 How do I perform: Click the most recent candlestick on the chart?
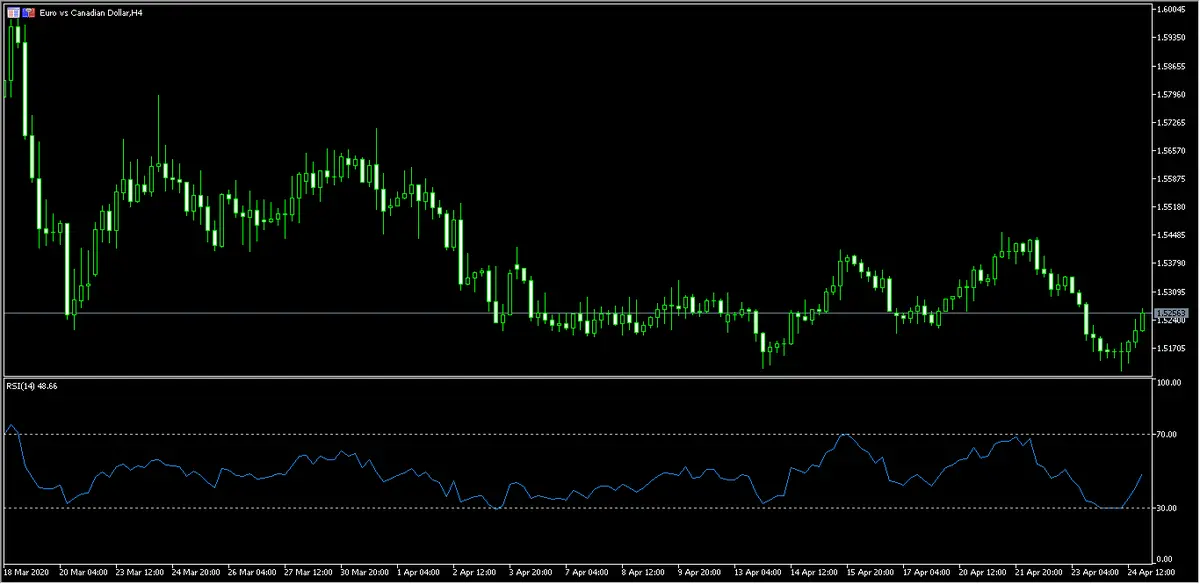tap(1142, 321)
